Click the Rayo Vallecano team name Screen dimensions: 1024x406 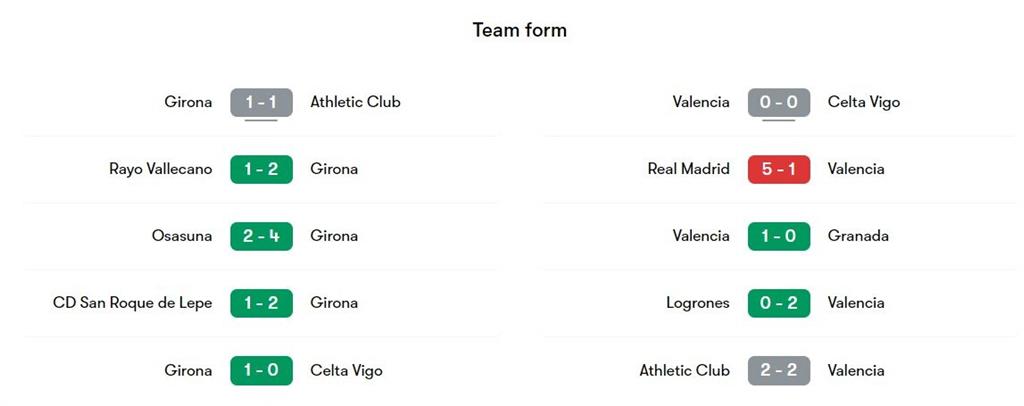pos(160,169)
